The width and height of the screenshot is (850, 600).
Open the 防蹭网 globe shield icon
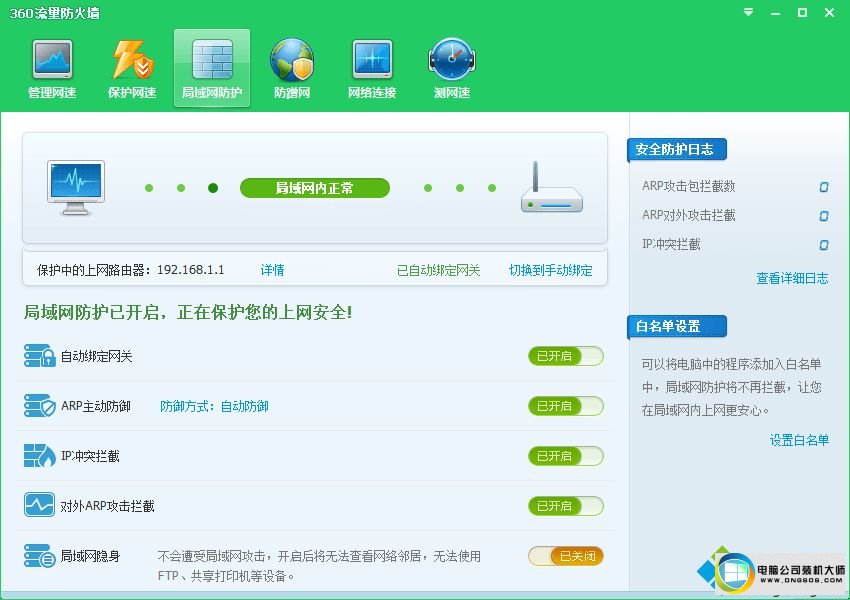click(x=292, y=68)
